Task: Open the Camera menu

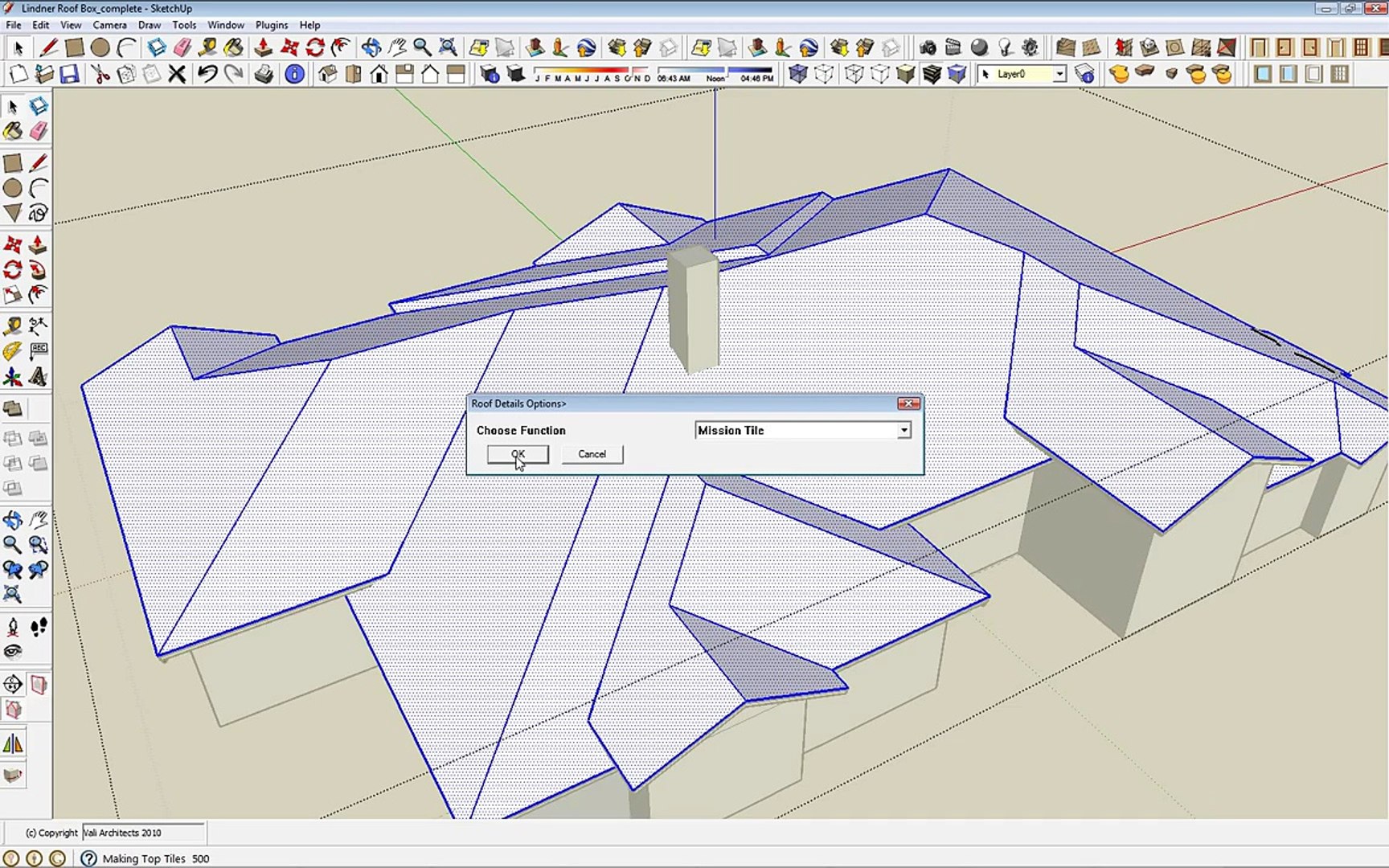Action: [109, 25]
